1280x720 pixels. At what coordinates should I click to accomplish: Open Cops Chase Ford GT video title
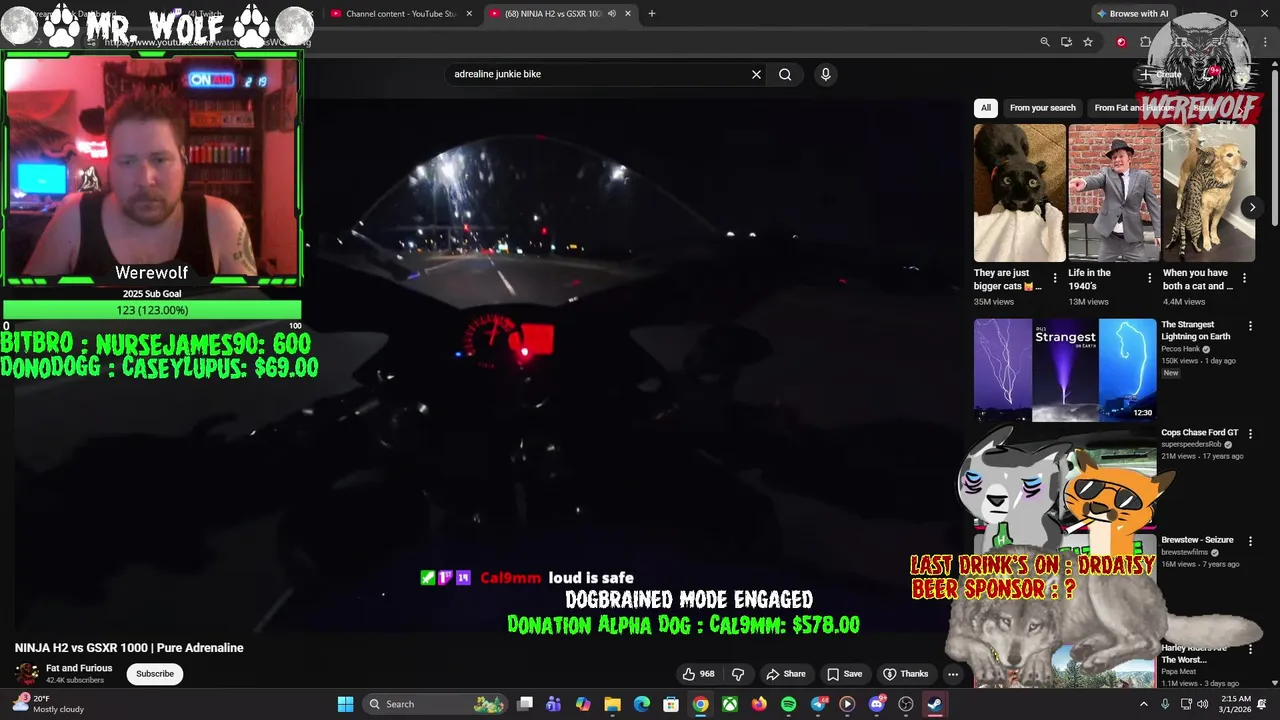pos(1199,433)
